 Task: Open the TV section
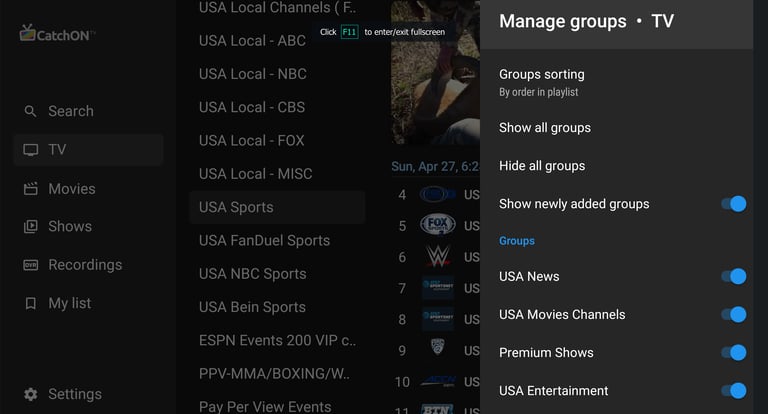point(88,149)
